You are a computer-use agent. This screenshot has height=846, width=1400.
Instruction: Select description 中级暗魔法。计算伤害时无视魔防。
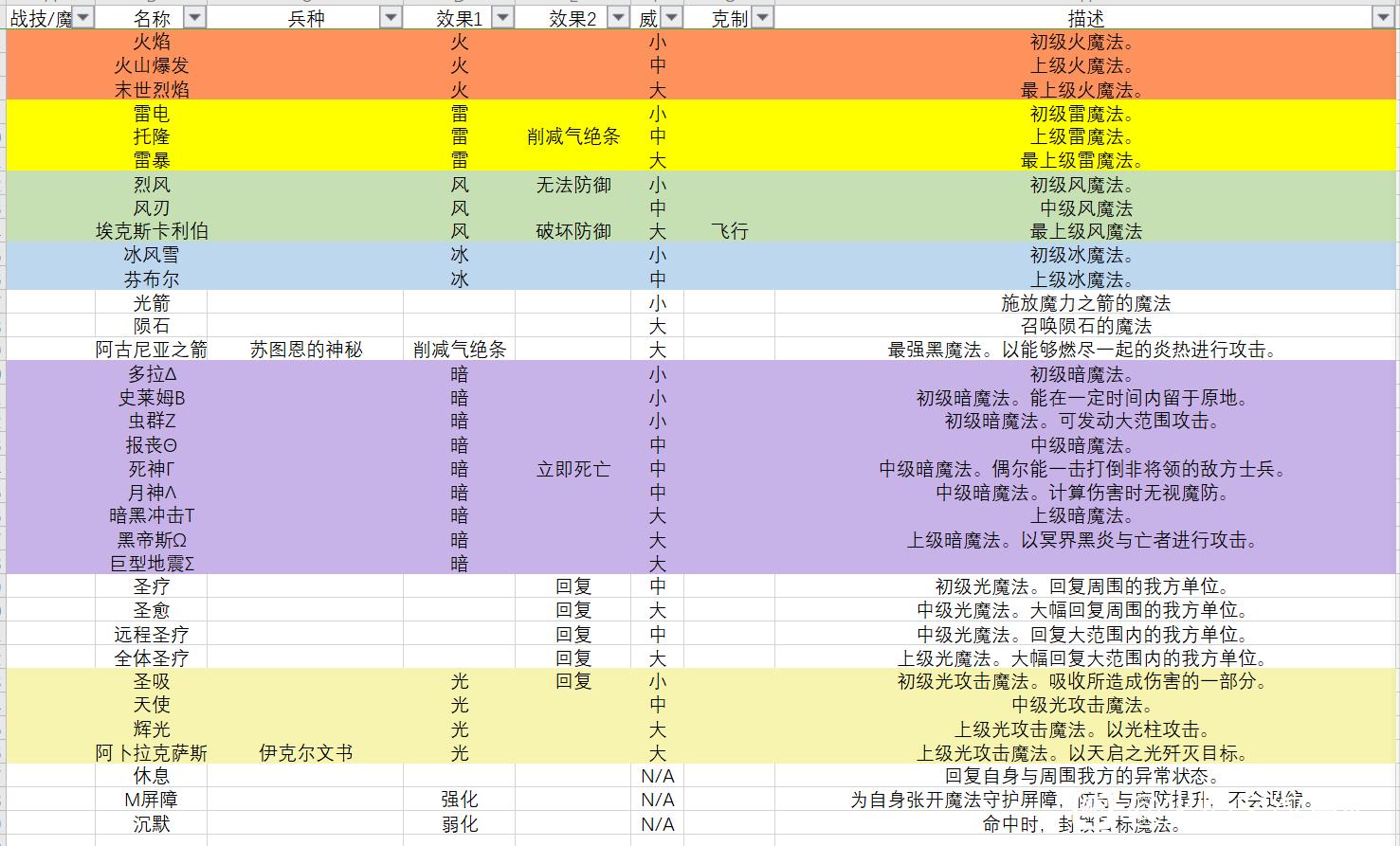click(1085, 493)
